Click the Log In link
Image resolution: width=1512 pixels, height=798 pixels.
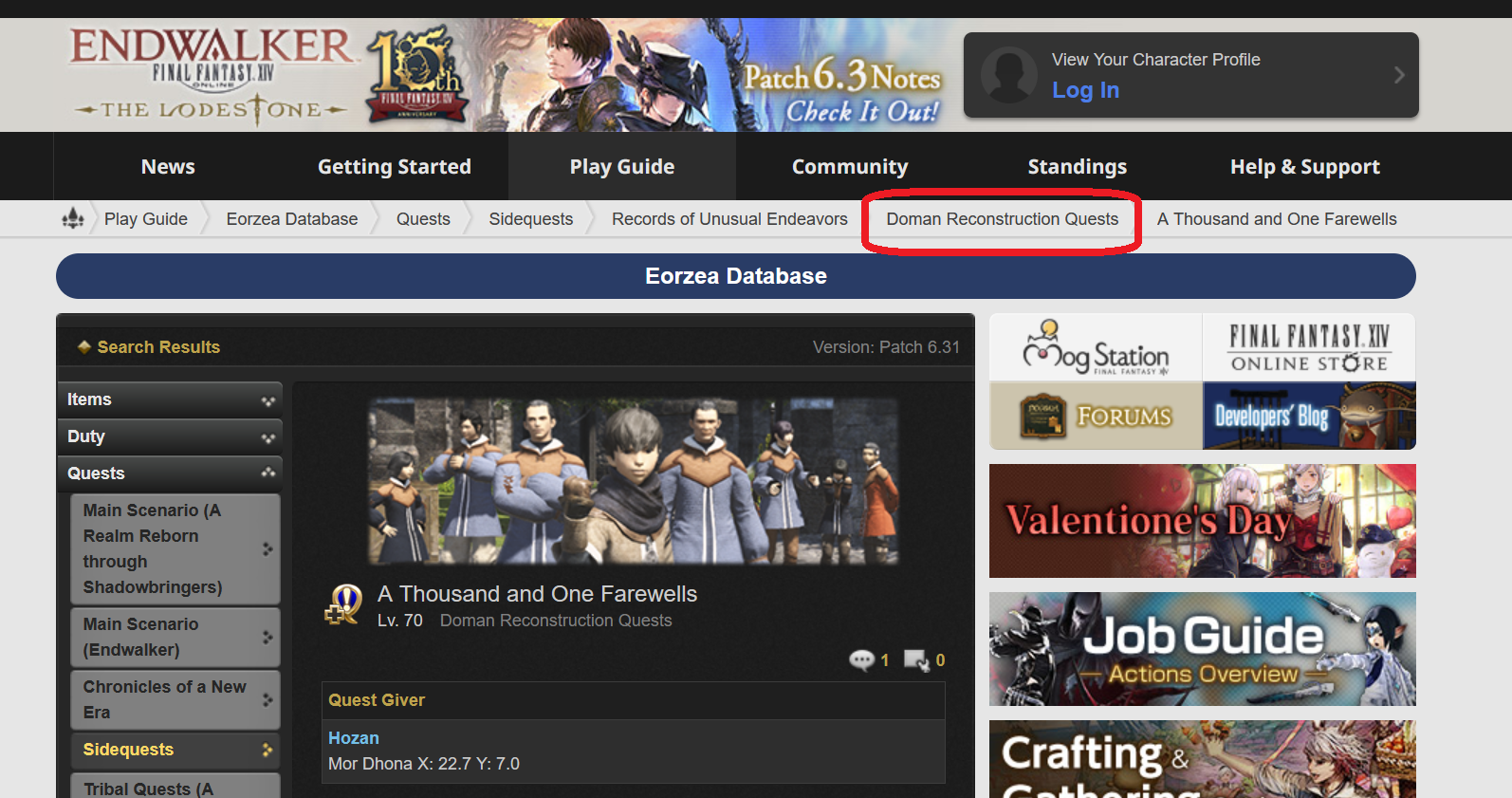tap(1086, 90)
